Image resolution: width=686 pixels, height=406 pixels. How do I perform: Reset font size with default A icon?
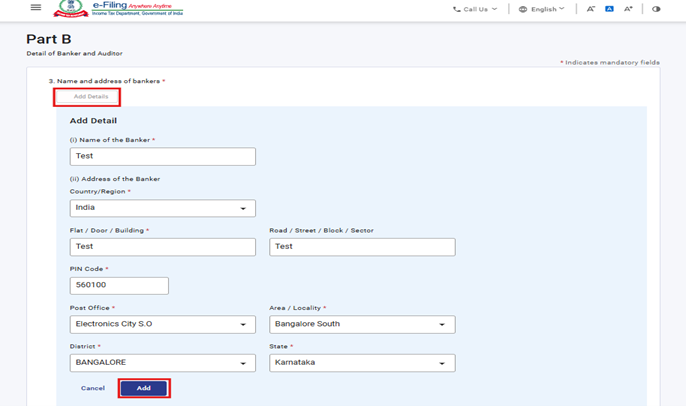609,9
